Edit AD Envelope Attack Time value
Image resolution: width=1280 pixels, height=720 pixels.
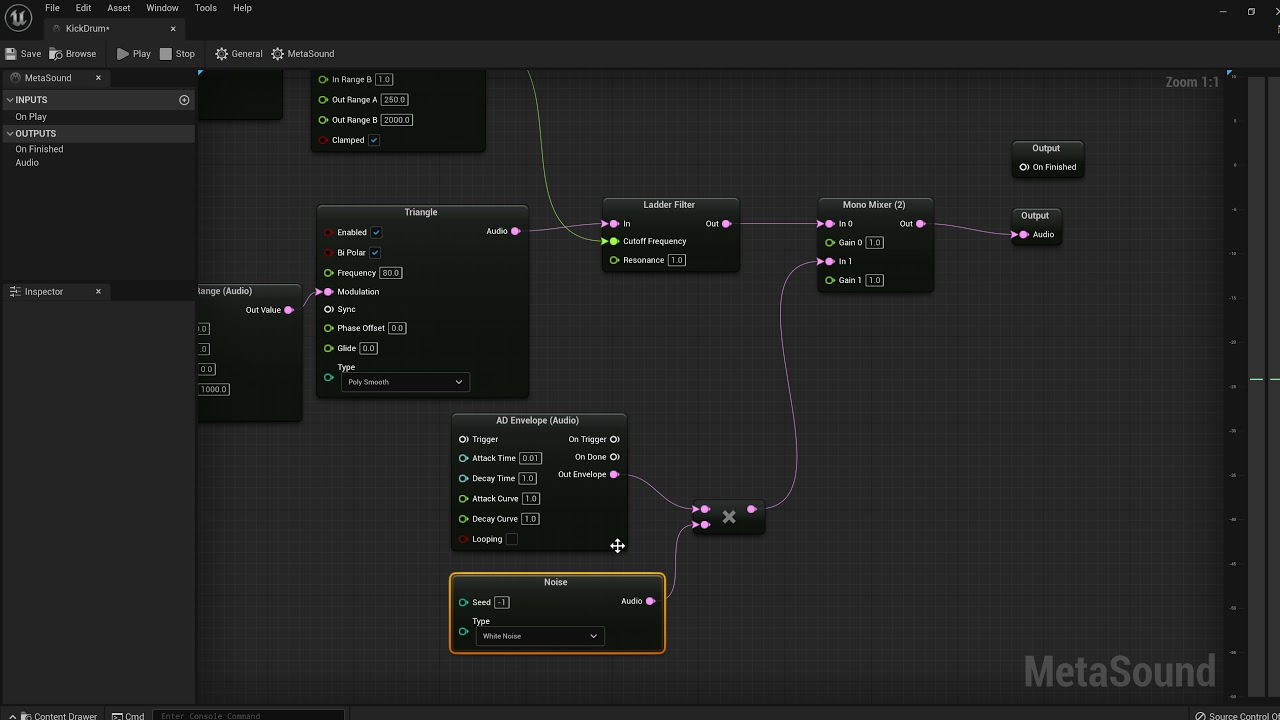tap(530, 458)
